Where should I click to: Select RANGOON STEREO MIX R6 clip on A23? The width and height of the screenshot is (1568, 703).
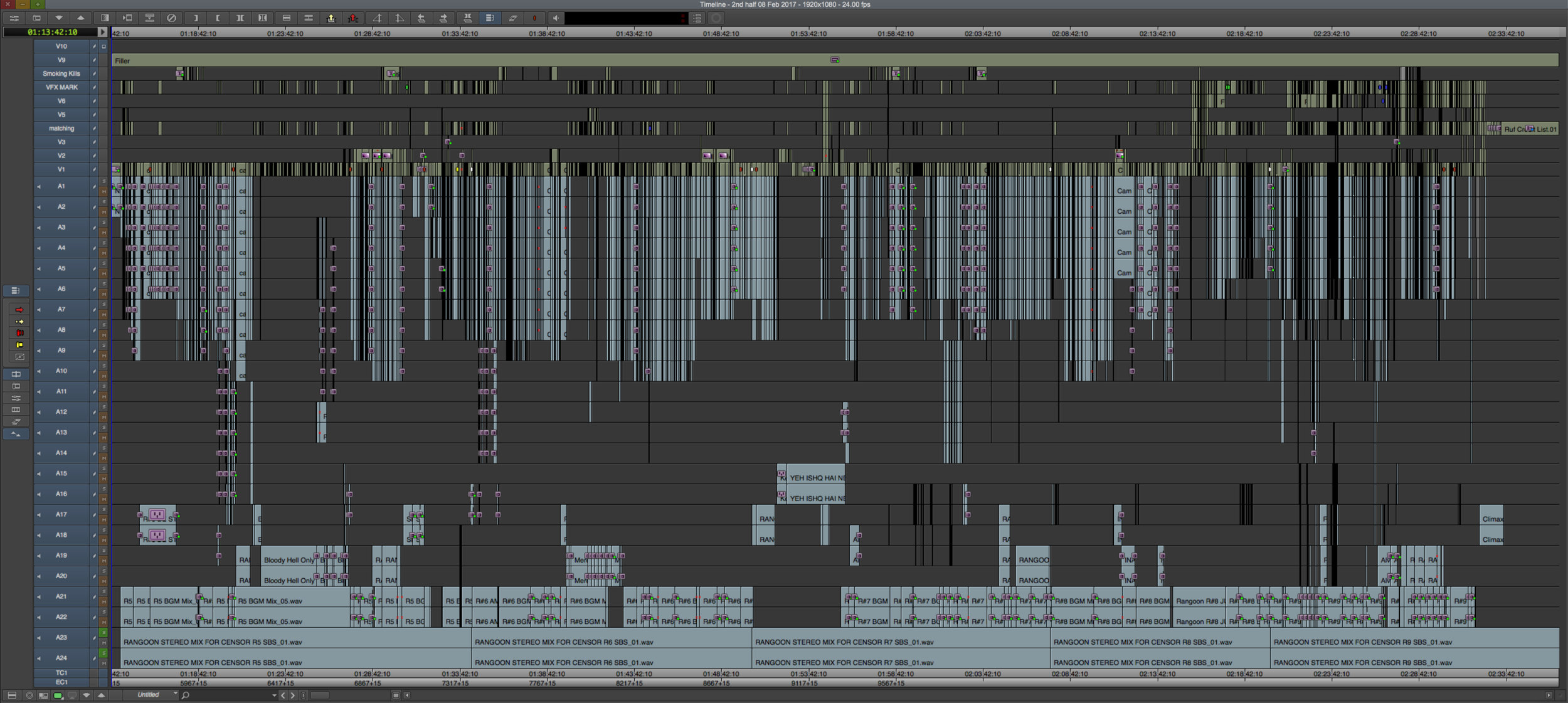pos(611,638)
